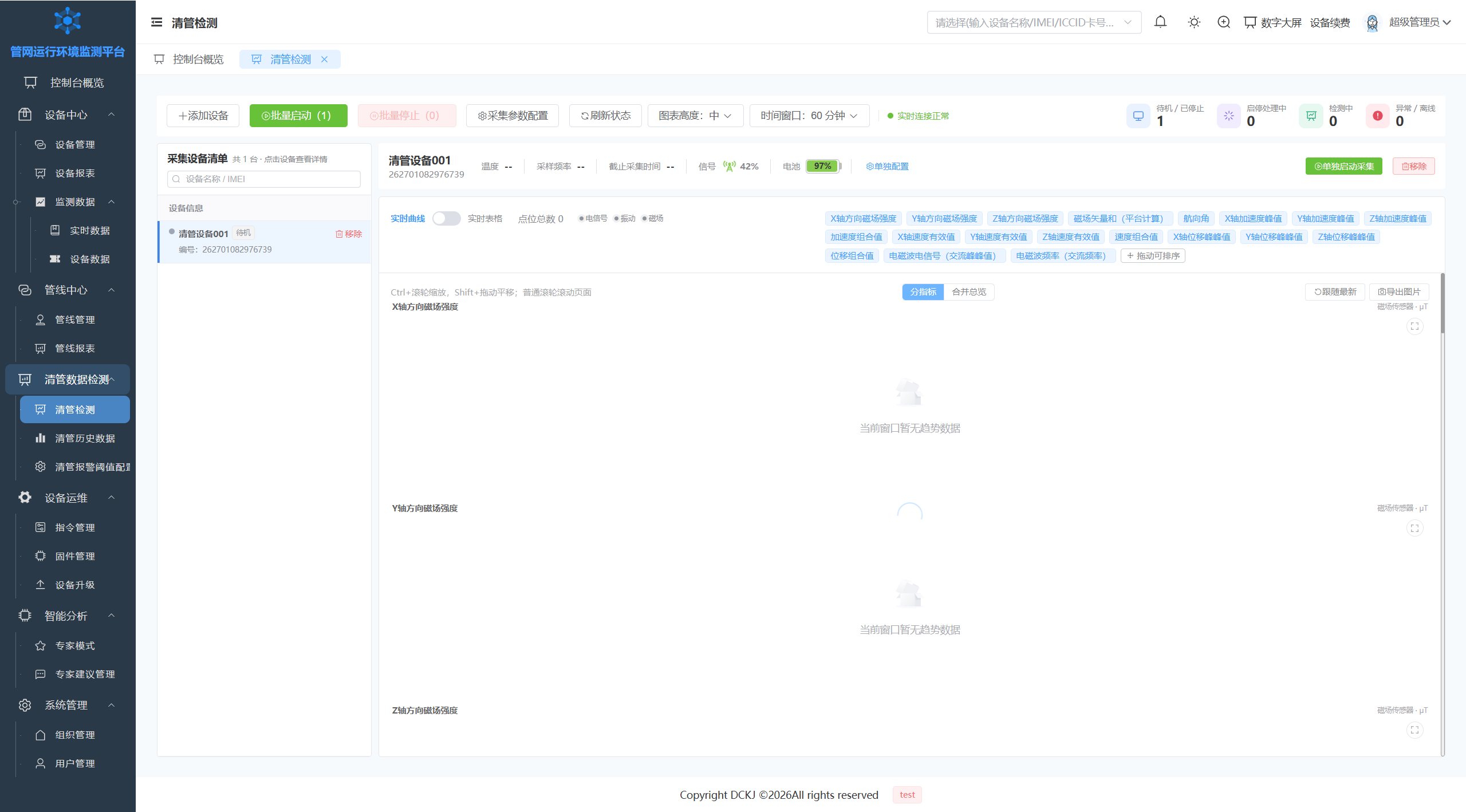Collapse the sidebar with the hamburger icon

point(156,22)
